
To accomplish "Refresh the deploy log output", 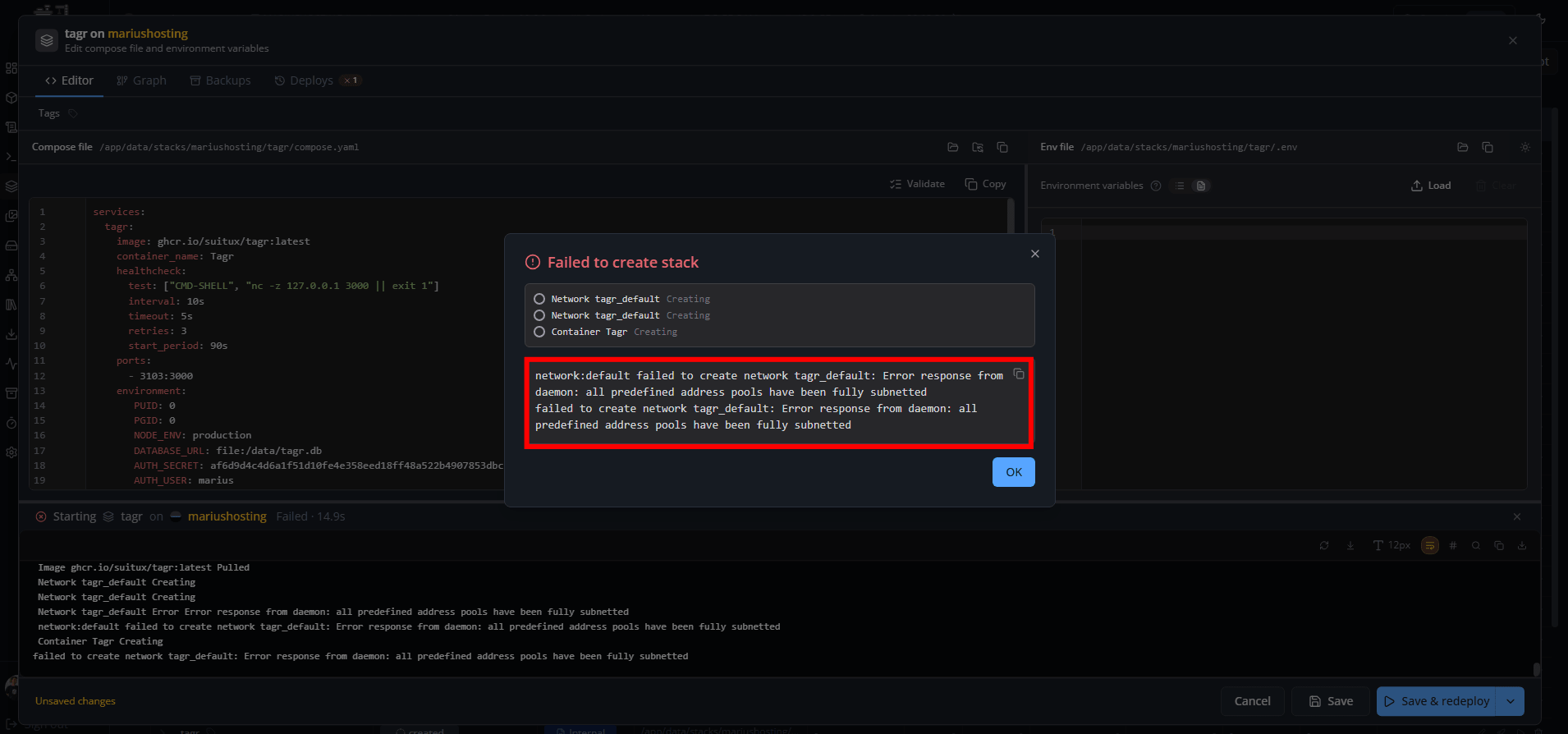I will pos(1324,545).
